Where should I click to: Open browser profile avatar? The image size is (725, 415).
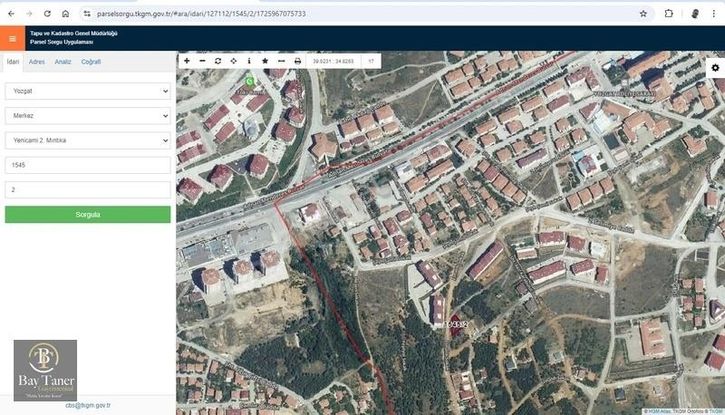(x=695, y=14)
